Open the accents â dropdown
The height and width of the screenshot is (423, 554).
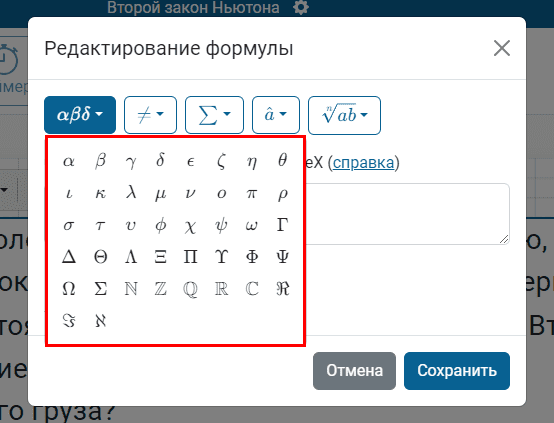click(x=276, y=115)
